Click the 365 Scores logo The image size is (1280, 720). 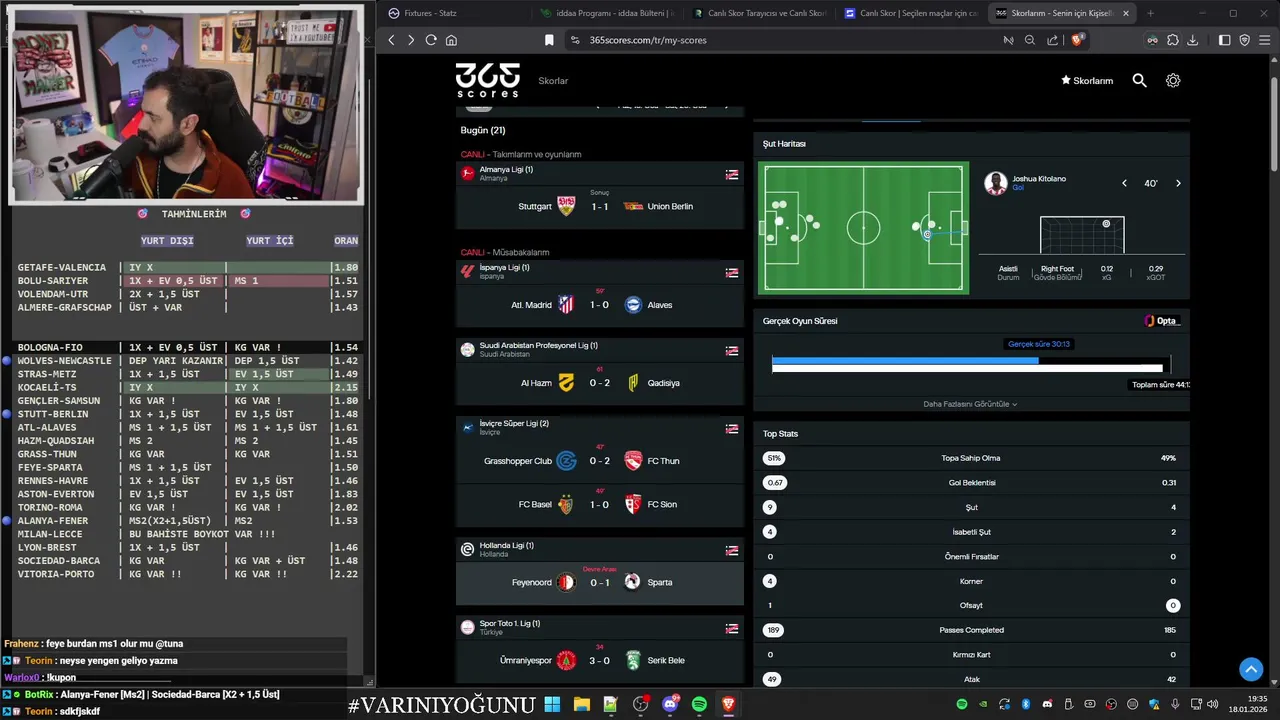pos(488,80)
